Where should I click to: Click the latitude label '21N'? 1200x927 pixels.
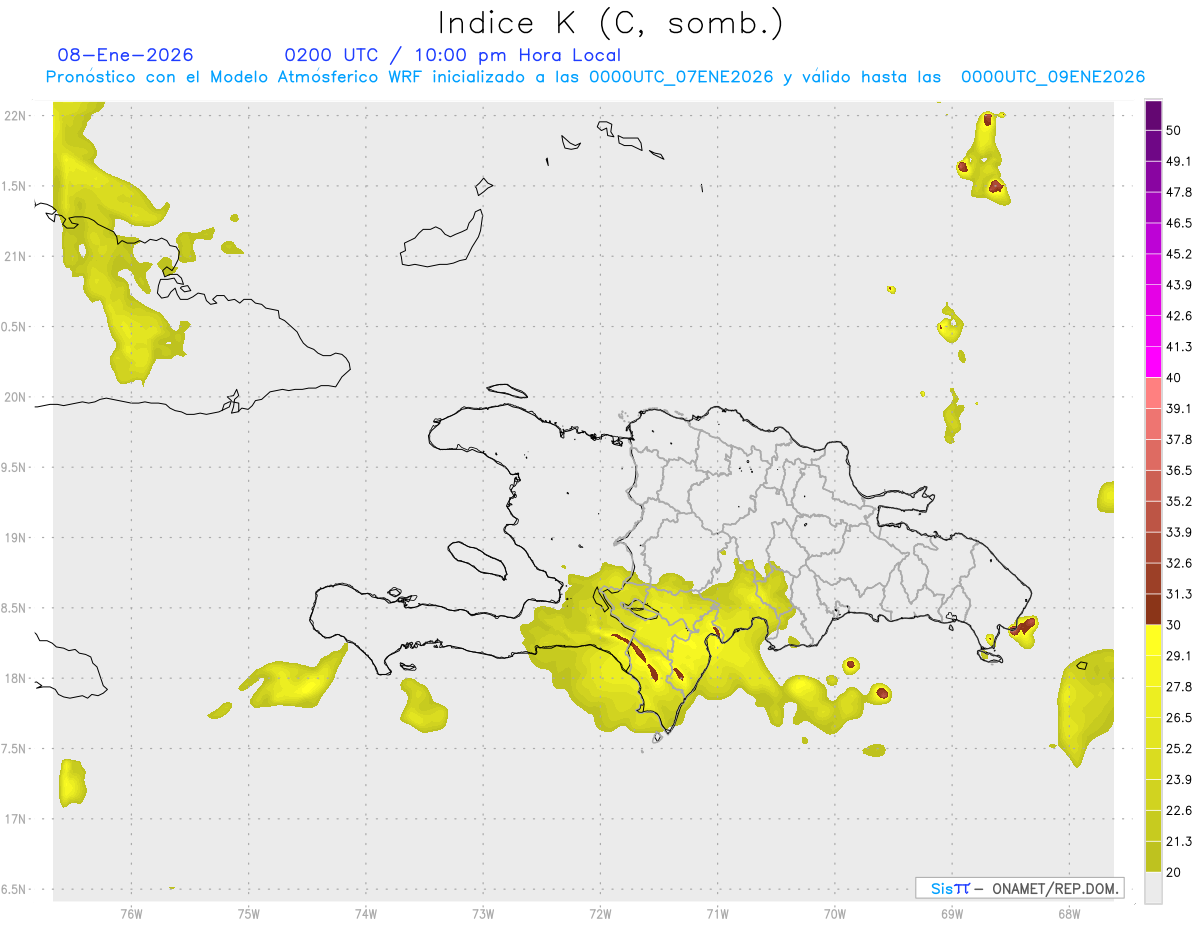15,257
